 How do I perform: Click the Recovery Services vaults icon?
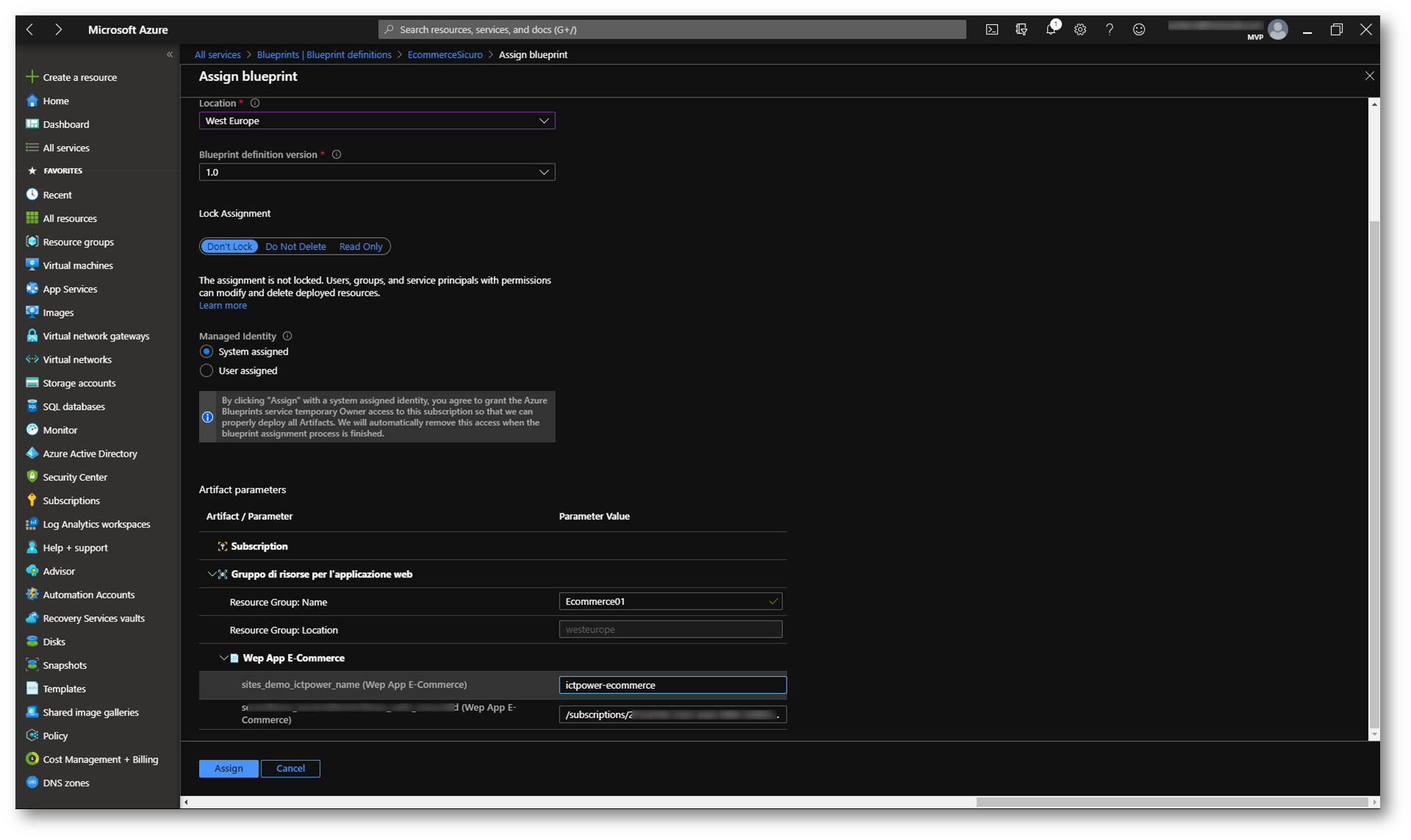coord(32,618)
